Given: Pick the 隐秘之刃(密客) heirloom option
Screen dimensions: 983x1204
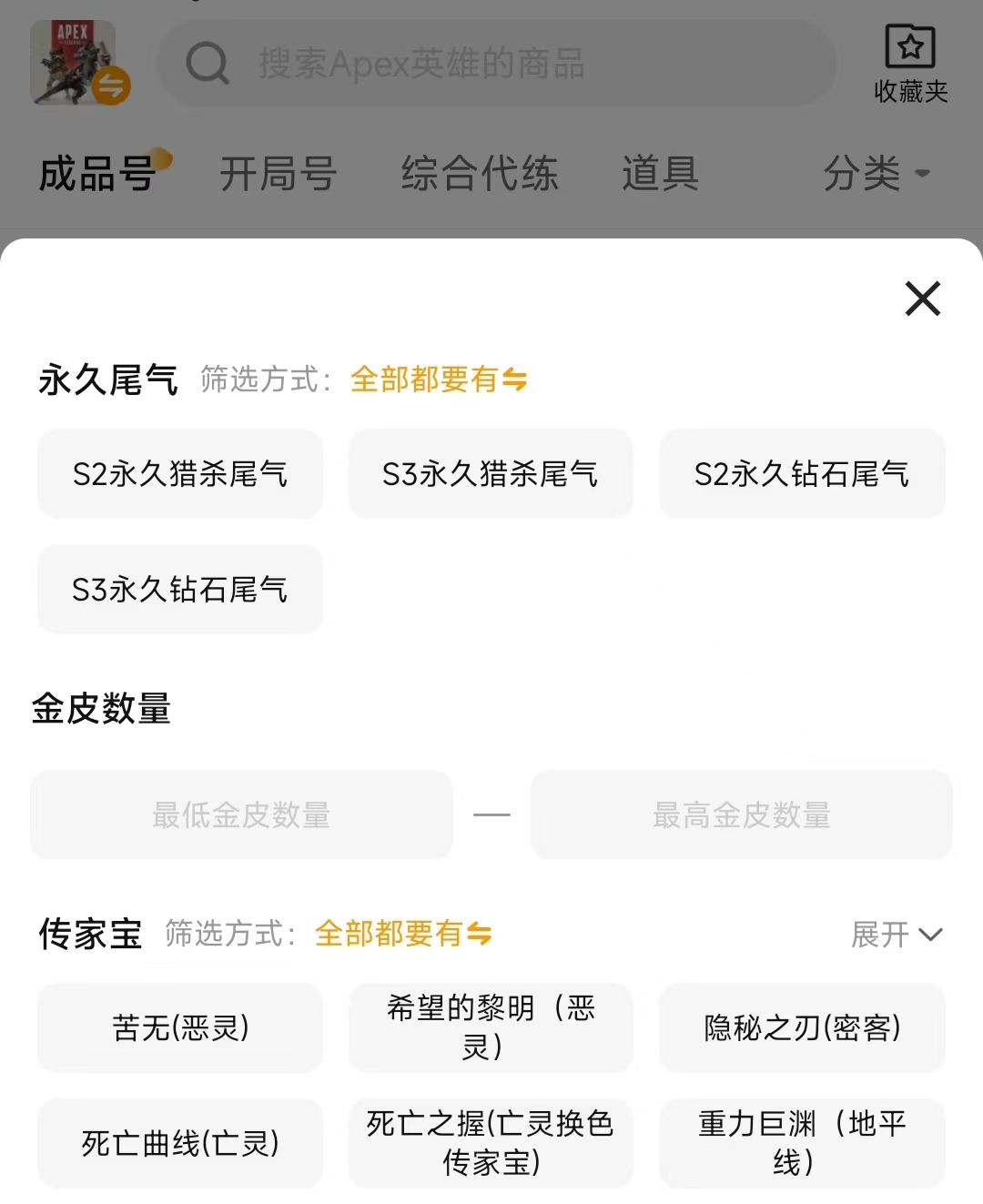Looking at the screenshot, I should coord(802,1028).
